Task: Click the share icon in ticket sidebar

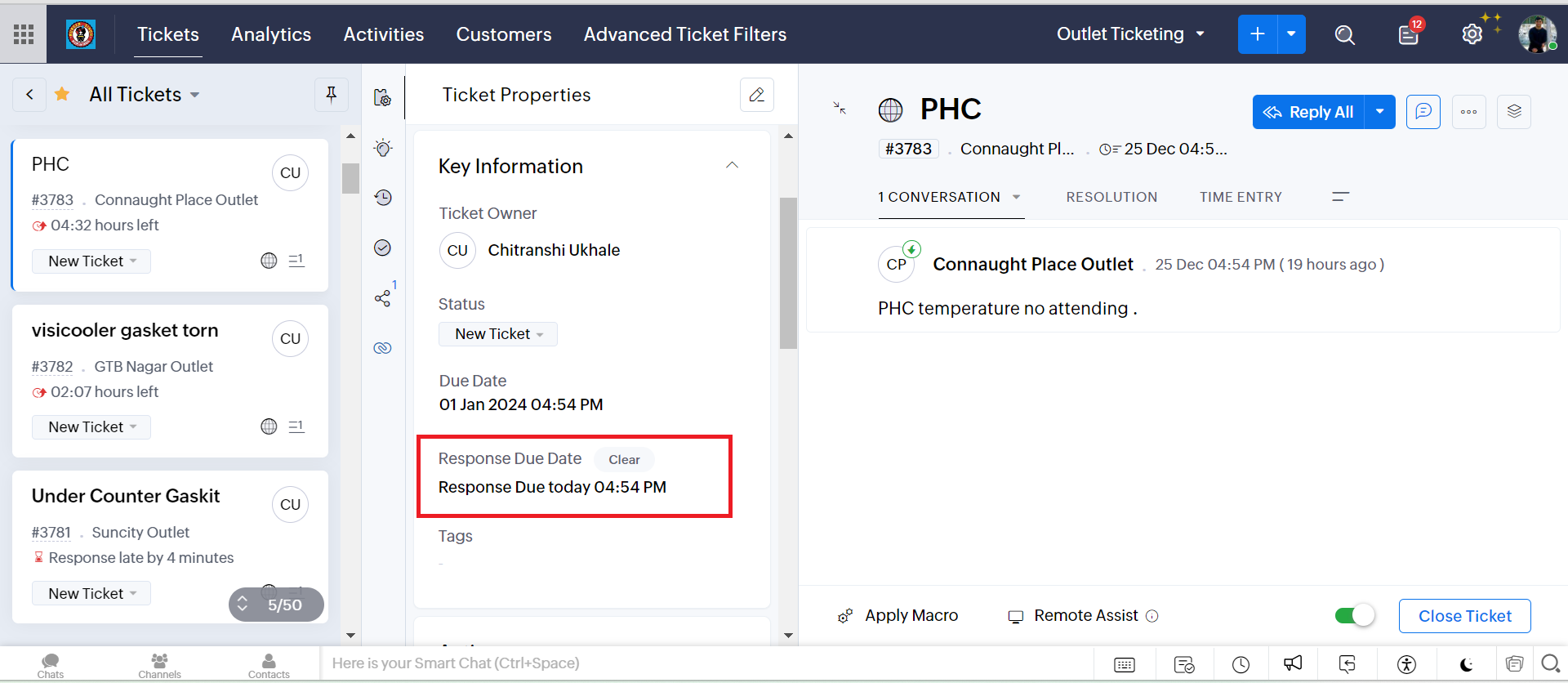Action: pos(382,298)
